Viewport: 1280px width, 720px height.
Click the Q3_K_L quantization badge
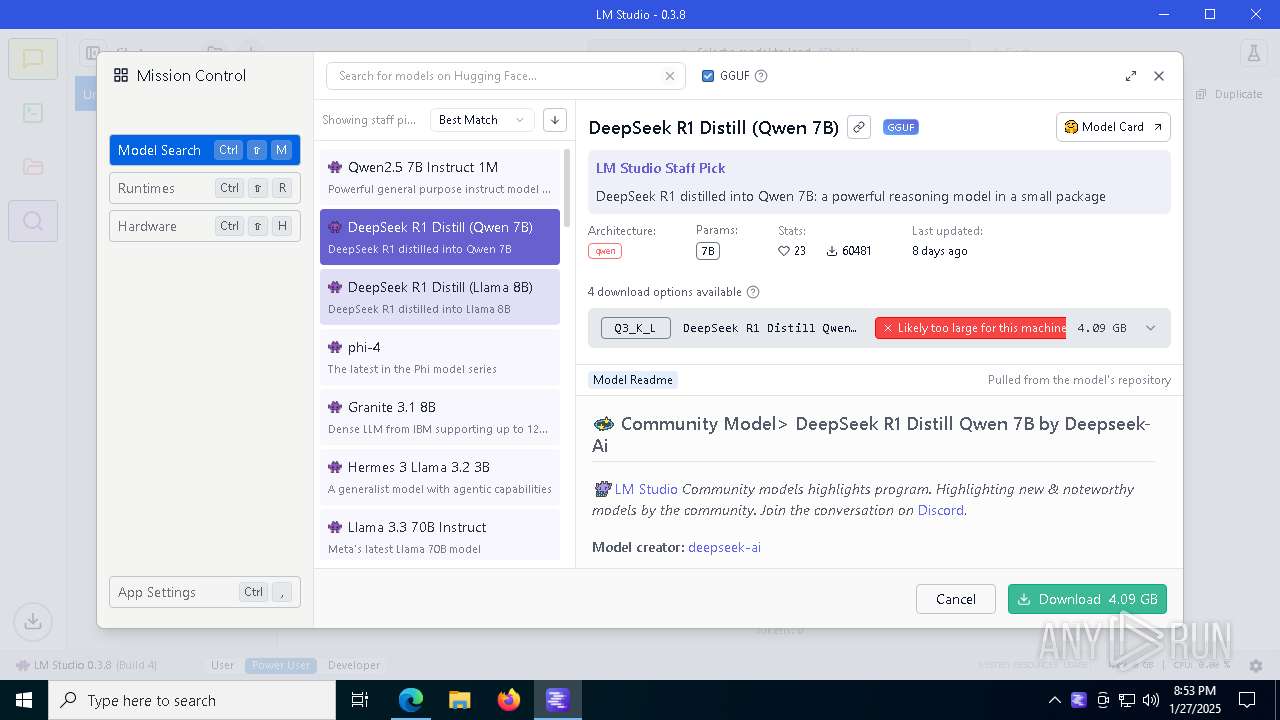pos(635,328)
